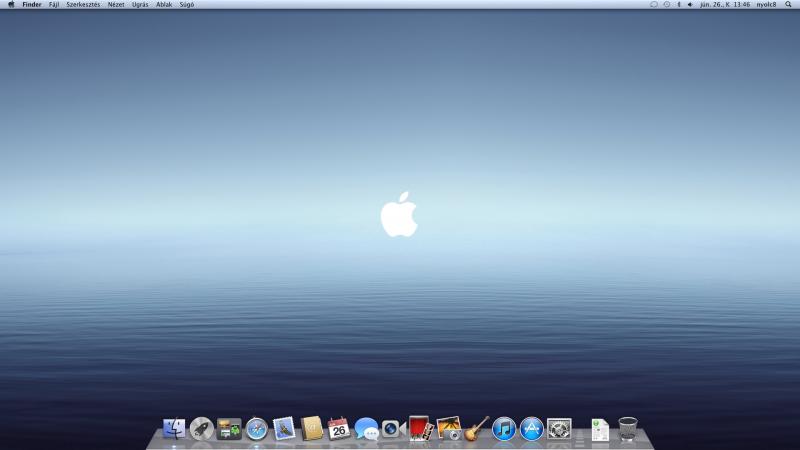This screenshot has width=800, height=450.
Task: Open the Nézet menu
Action: point(116,5)
